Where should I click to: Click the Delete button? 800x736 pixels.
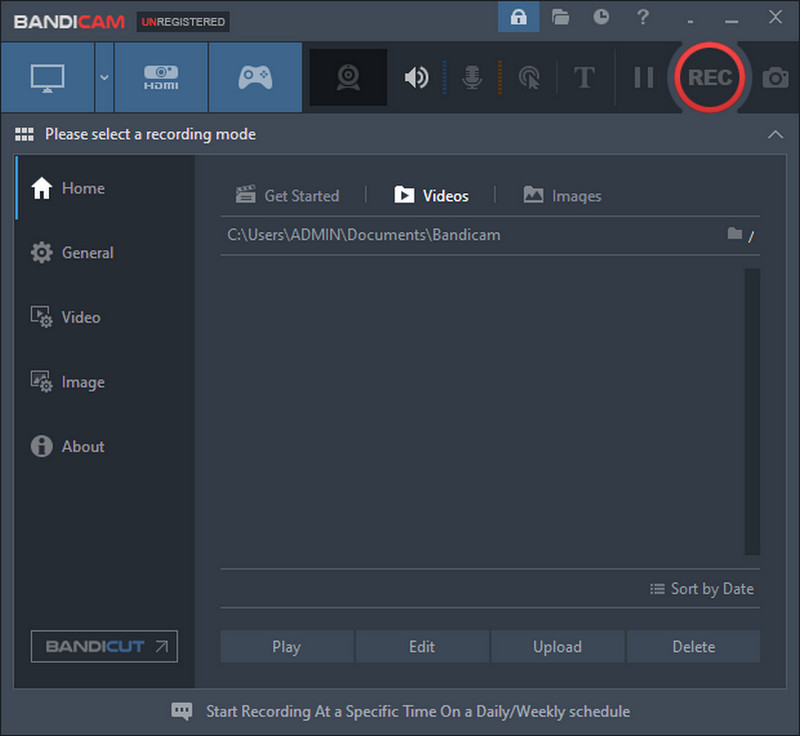pyautogui.click(x=693, y=647)
